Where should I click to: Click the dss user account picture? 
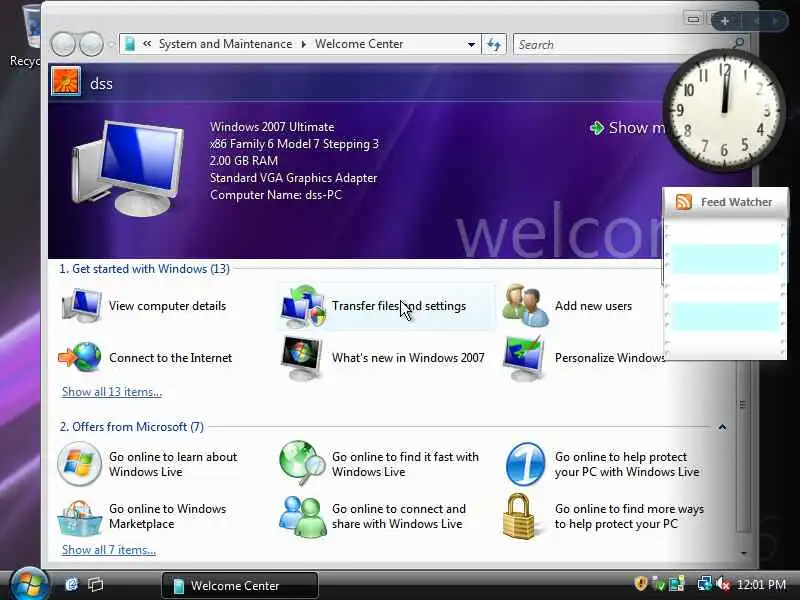tap(66, 81)
